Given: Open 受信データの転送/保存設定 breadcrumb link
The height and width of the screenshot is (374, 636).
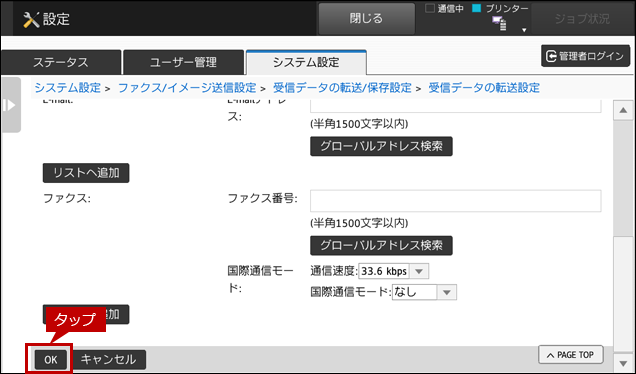Looking at the screenshot, I should coord(342,88).
